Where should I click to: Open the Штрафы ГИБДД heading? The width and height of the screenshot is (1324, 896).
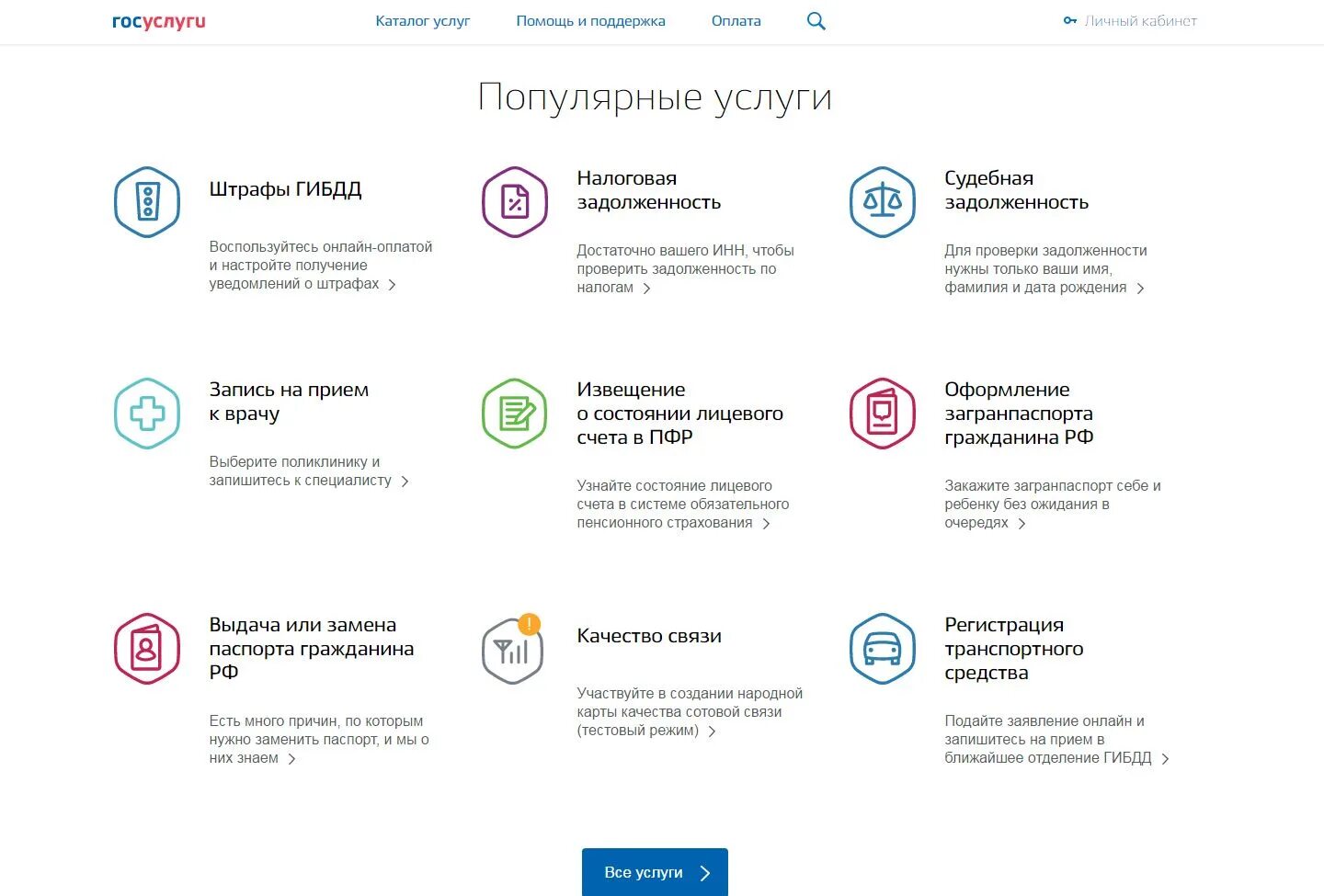tap(285, 189)
